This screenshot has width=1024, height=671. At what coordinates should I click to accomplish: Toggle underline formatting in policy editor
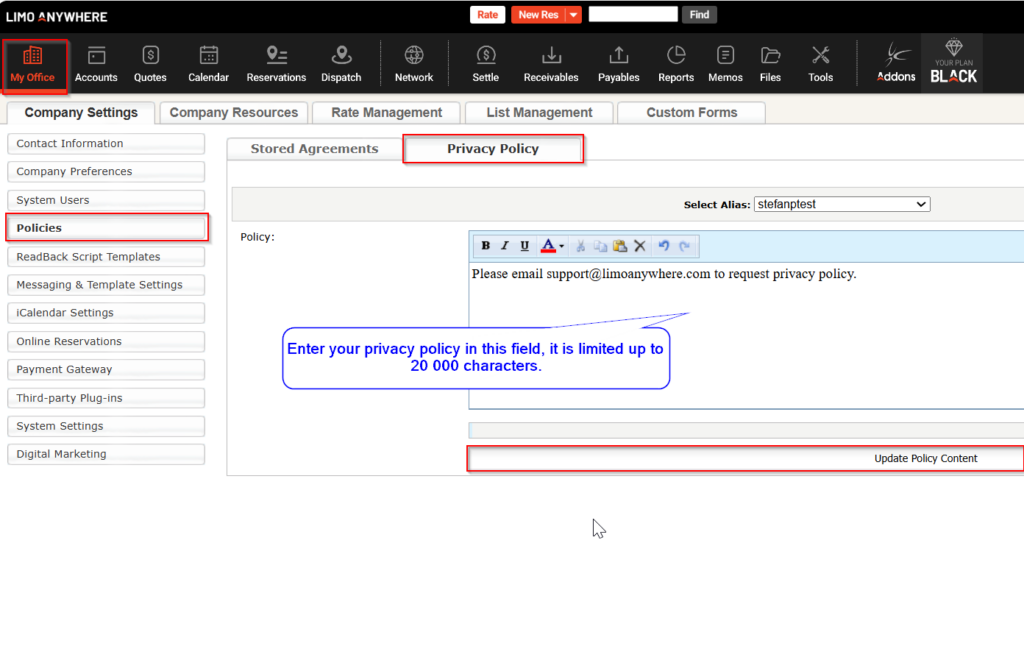(524, 246)
